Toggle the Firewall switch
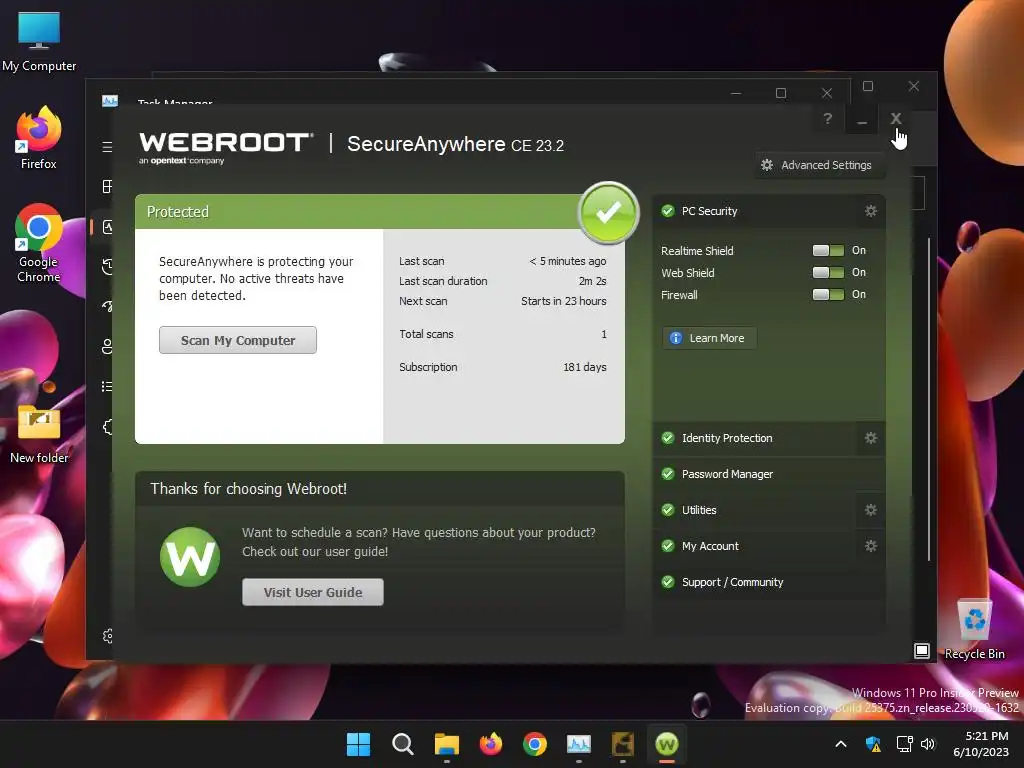1024x768 pixels. pyautogui.click(x=828, y=295)
